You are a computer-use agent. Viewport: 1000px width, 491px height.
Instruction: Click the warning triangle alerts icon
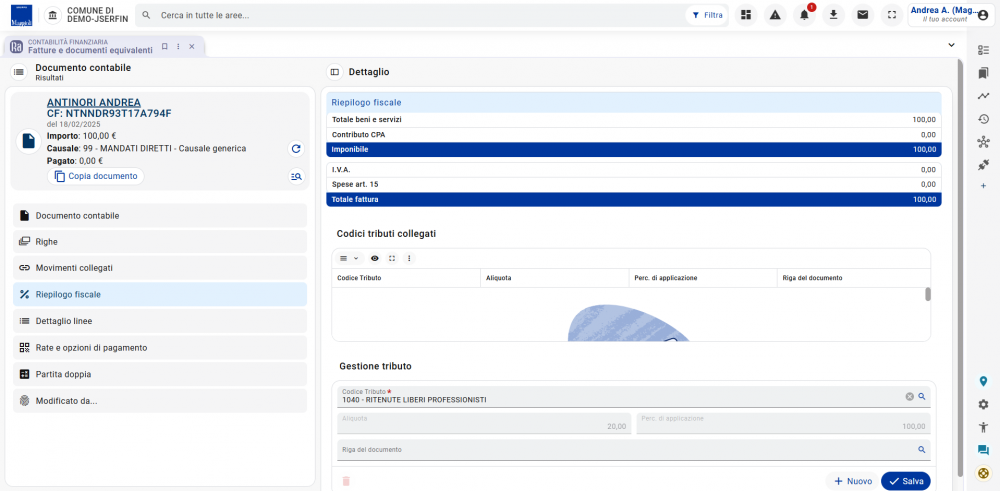pos(775,15)
